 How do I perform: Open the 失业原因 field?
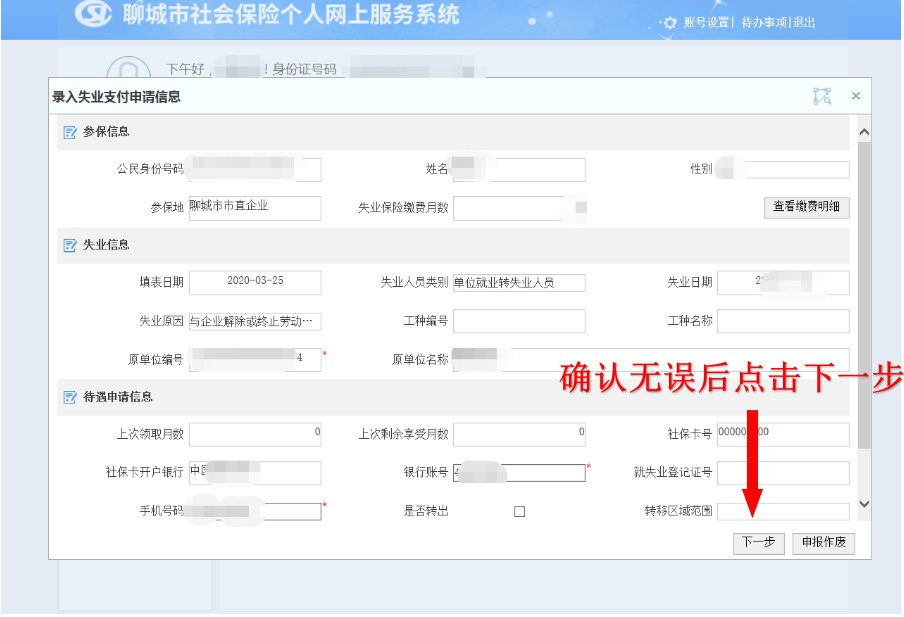tap(255, 321)
